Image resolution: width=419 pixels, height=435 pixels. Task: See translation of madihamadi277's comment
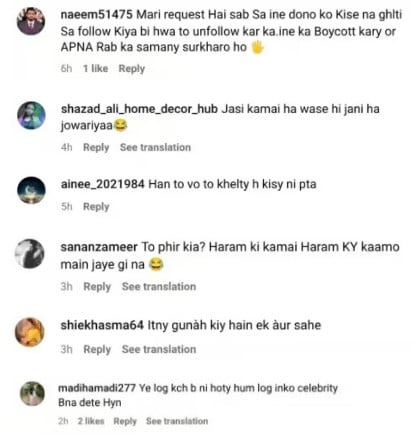pos(177,421)
